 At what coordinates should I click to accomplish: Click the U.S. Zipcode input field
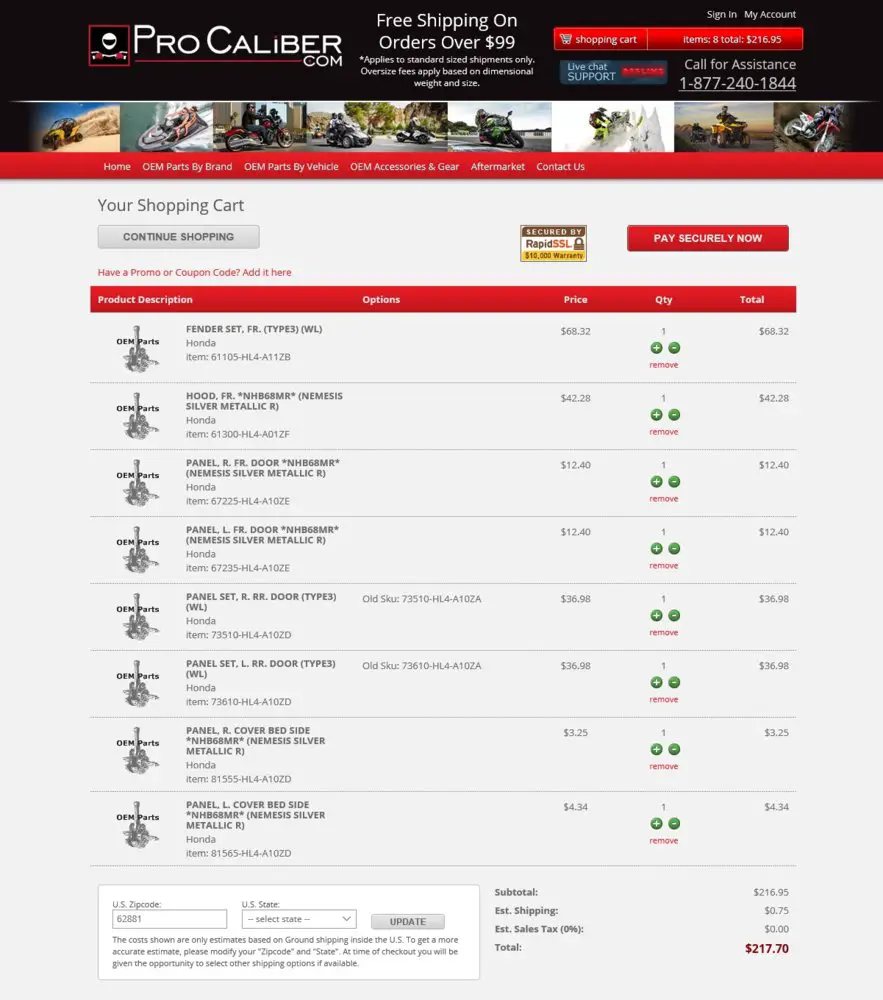(x=170, y=919)
